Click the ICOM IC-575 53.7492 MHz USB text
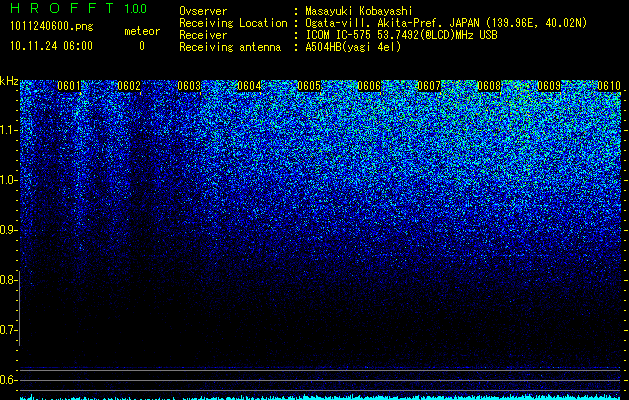 [401, 35]
